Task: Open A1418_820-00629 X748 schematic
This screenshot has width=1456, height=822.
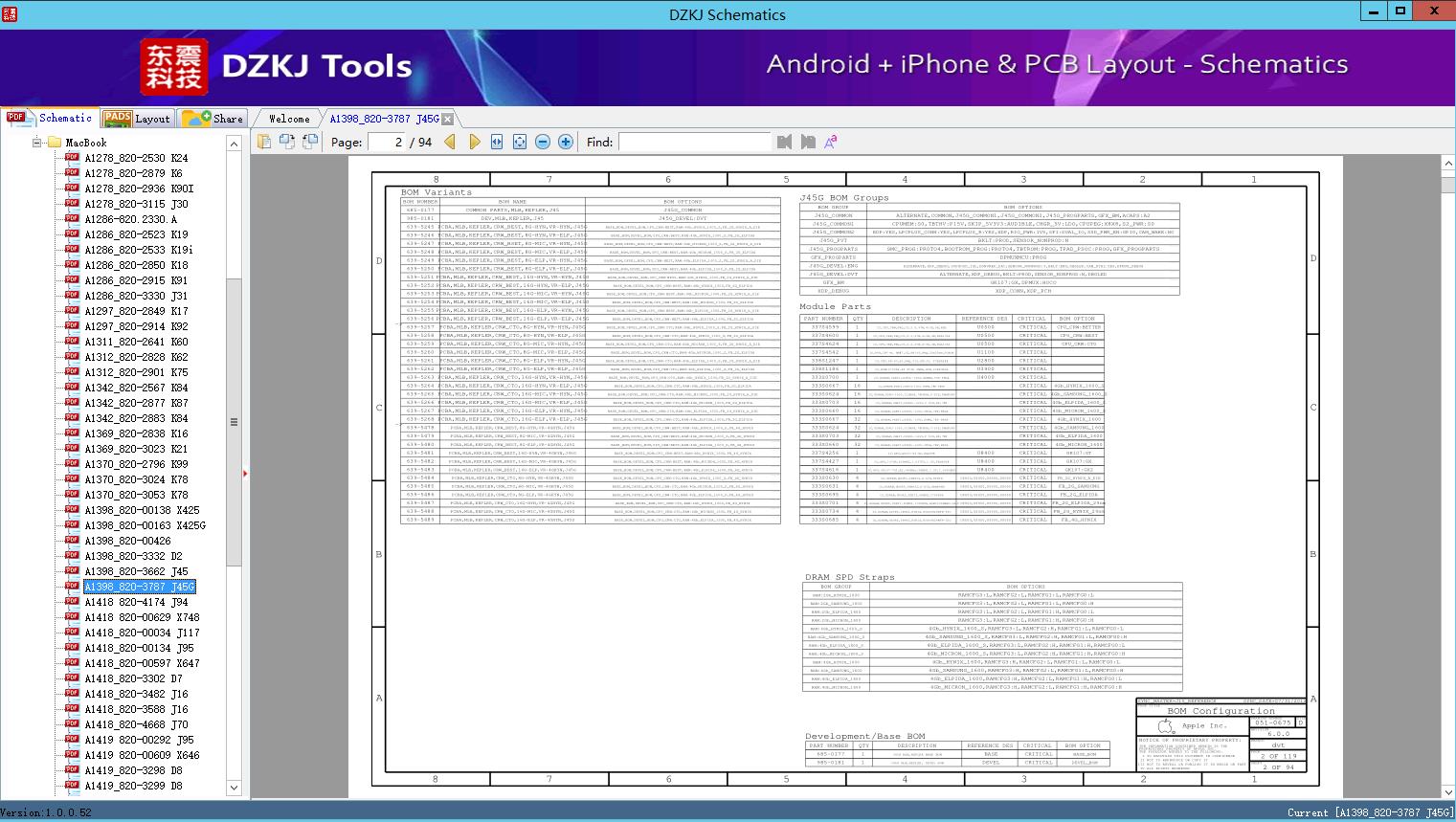Action: point(142,617)
